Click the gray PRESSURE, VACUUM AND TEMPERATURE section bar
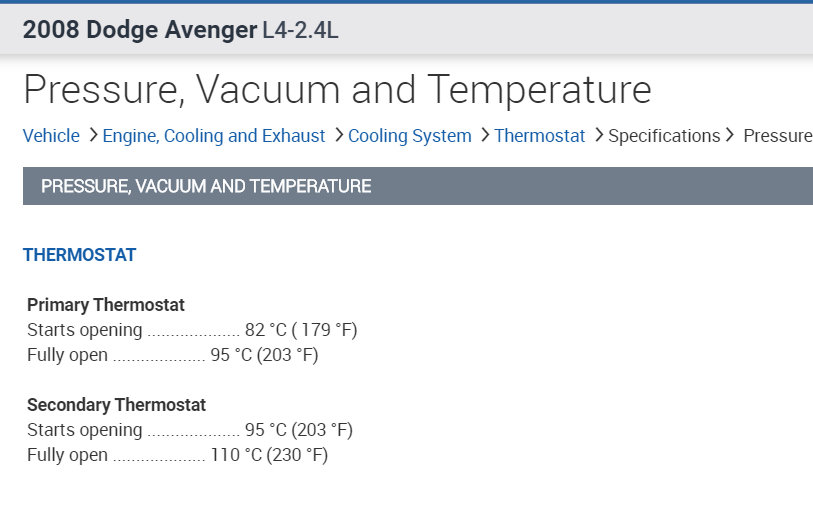This screenshot has width=813, height=507. click(x=417, y=186)
